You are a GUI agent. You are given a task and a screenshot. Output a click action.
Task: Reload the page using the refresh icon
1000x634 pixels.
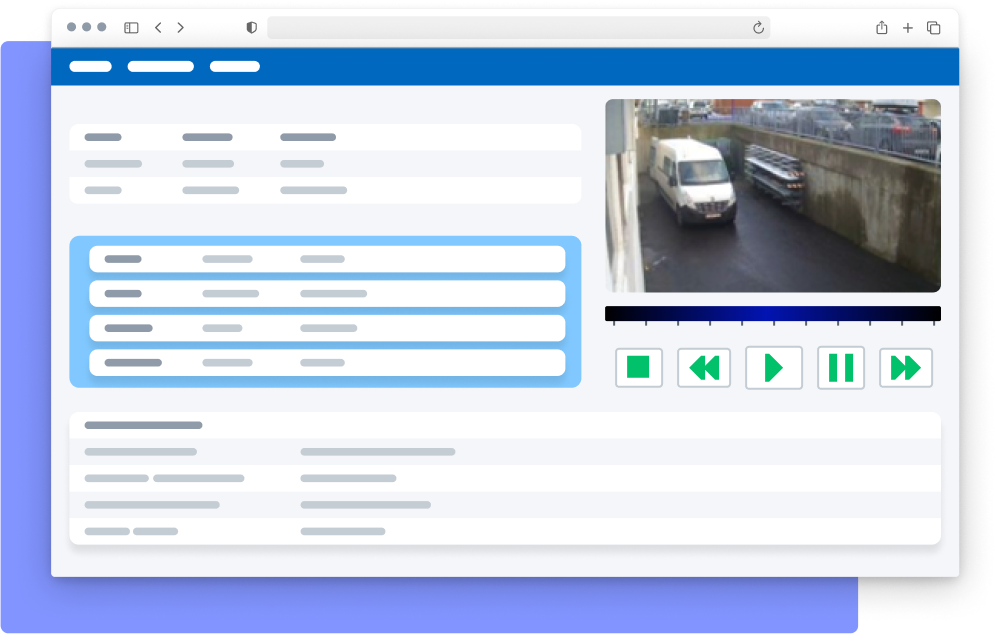[x=758, y=28]
